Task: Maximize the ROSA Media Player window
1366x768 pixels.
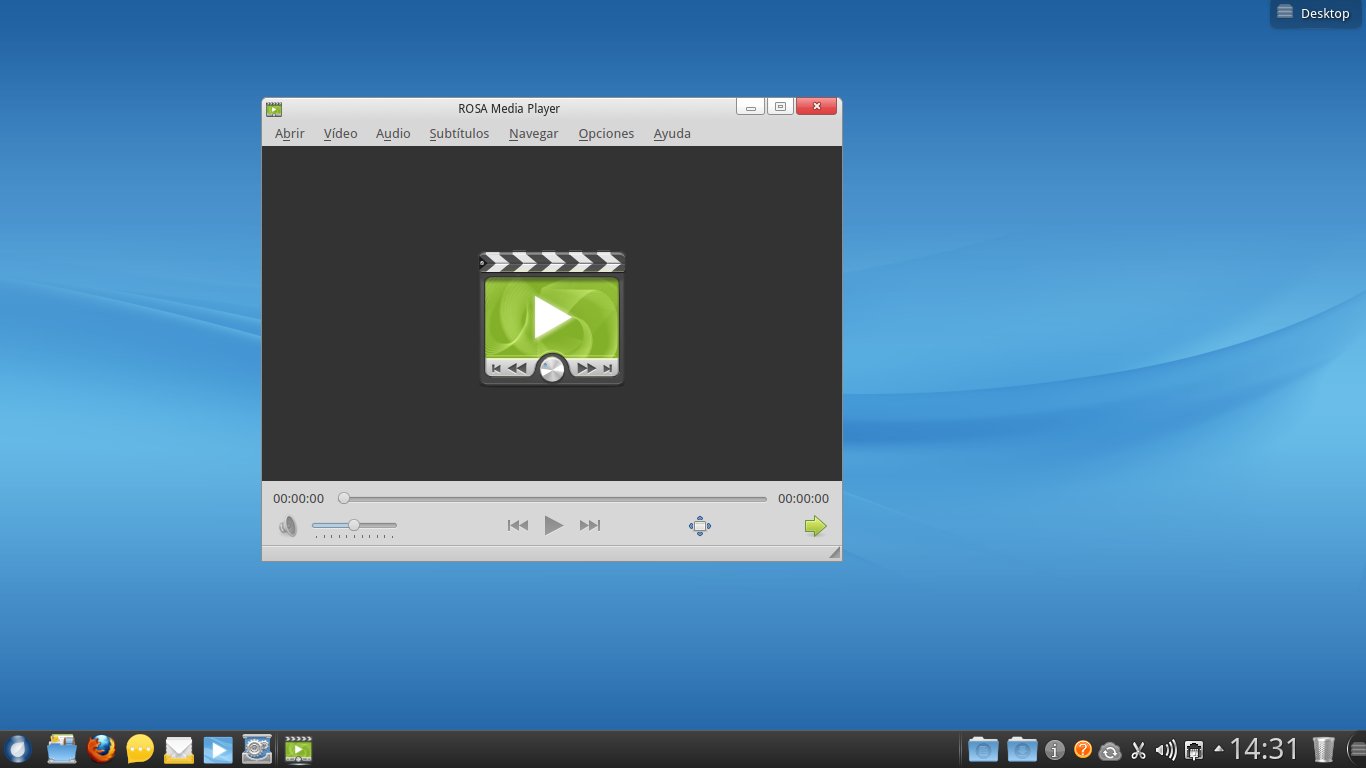Action: (780, 106)
